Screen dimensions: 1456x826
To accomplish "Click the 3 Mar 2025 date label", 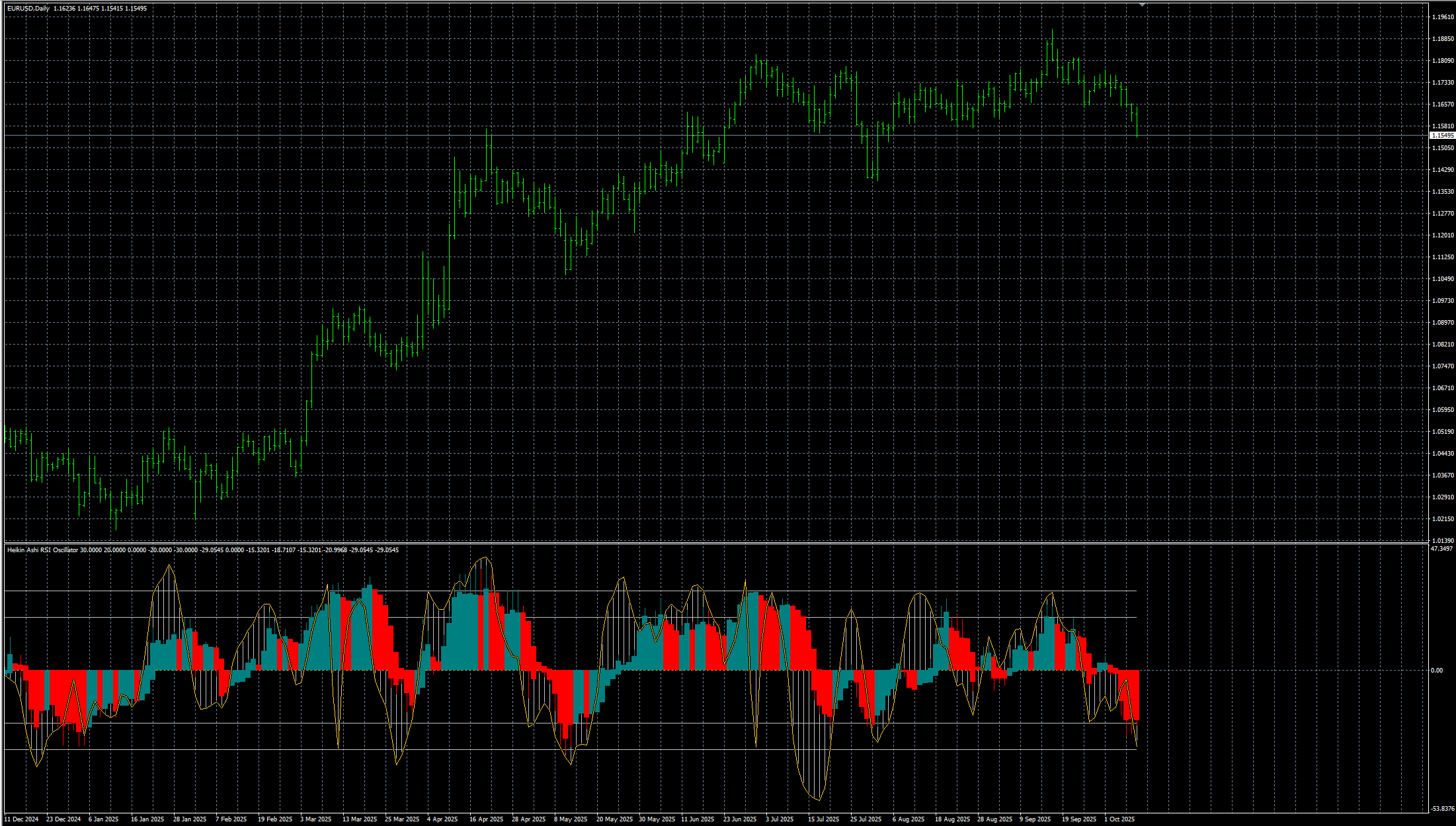I will [x=316, y=819].
